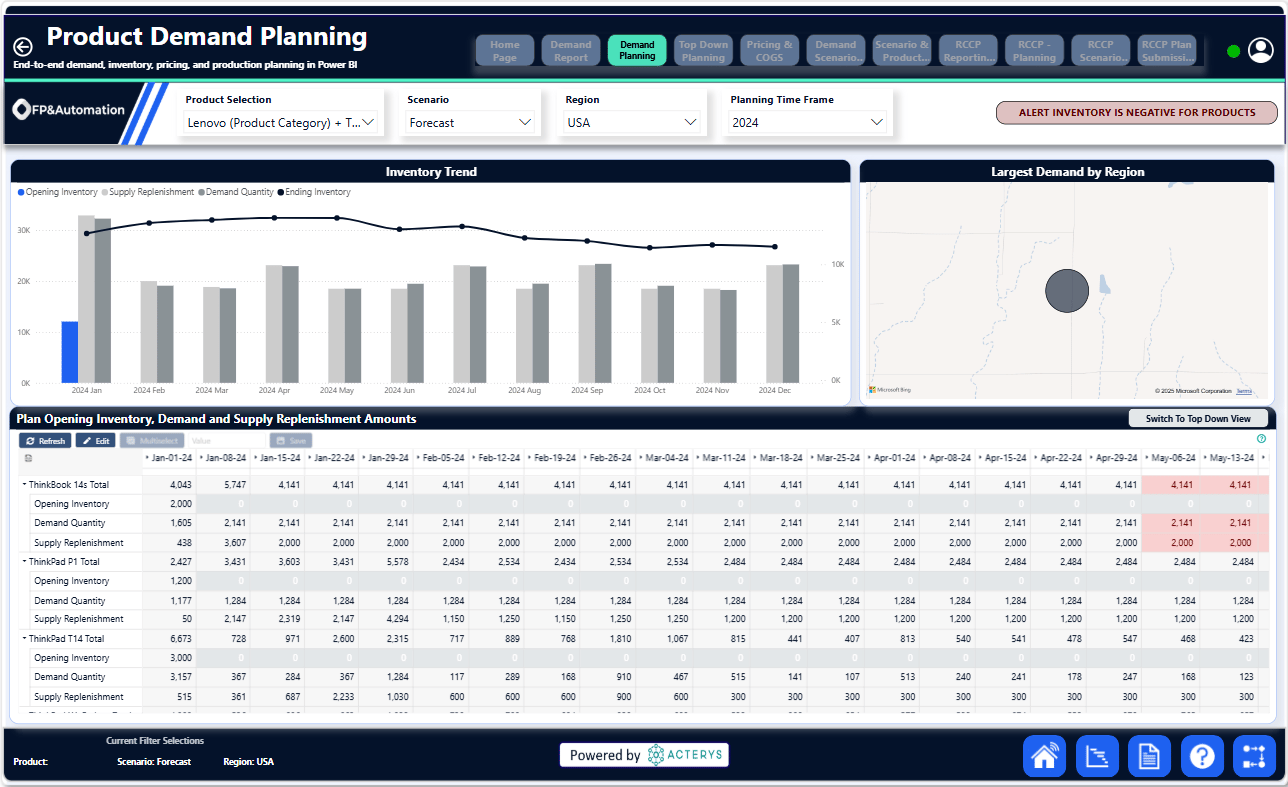Collapse the ThinkPad T14 Total row

[24, 638]
